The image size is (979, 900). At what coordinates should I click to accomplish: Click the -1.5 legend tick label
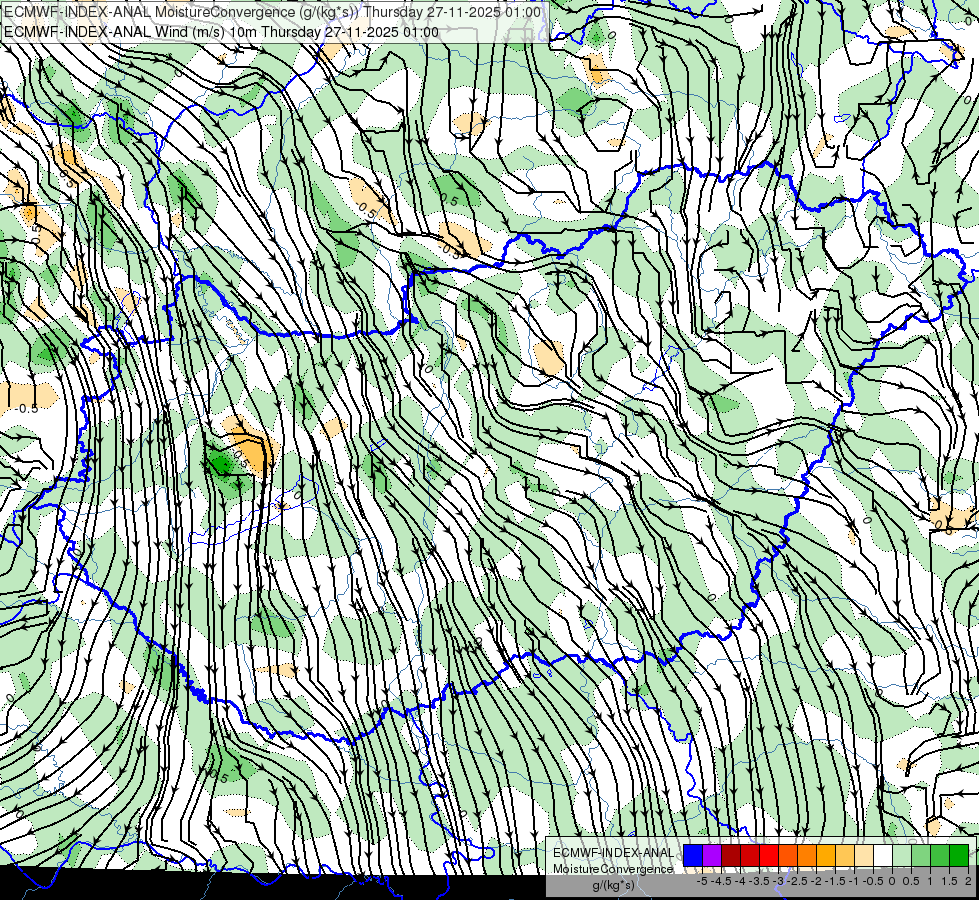[x=835, y=881]
